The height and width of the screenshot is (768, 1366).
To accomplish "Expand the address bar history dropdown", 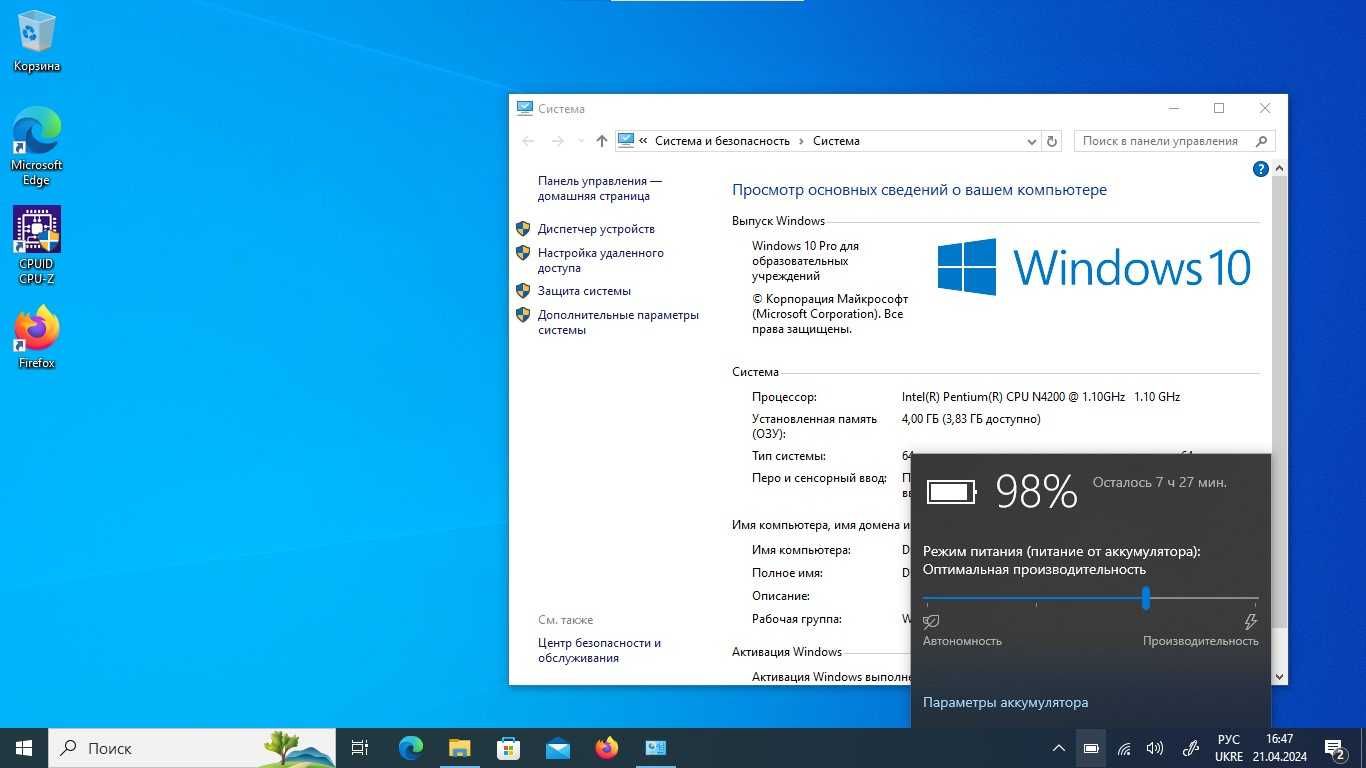I will pyautogui.click(x=1032, y=142).
